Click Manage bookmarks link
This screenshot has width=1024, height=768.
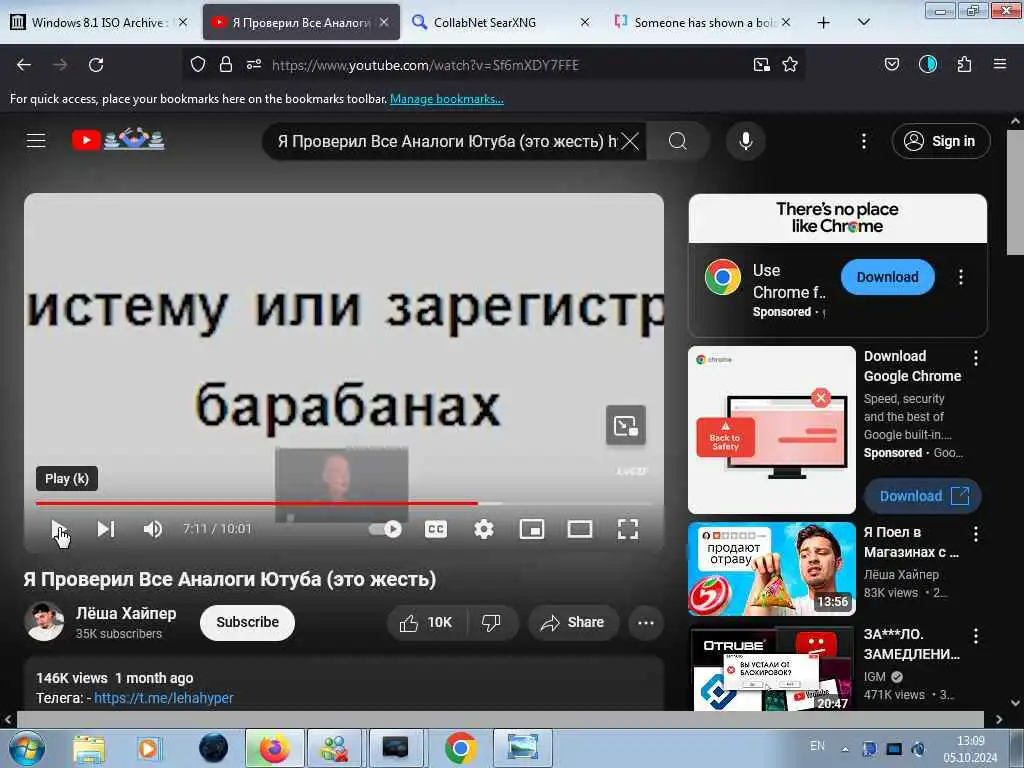[x=447, y=99]
